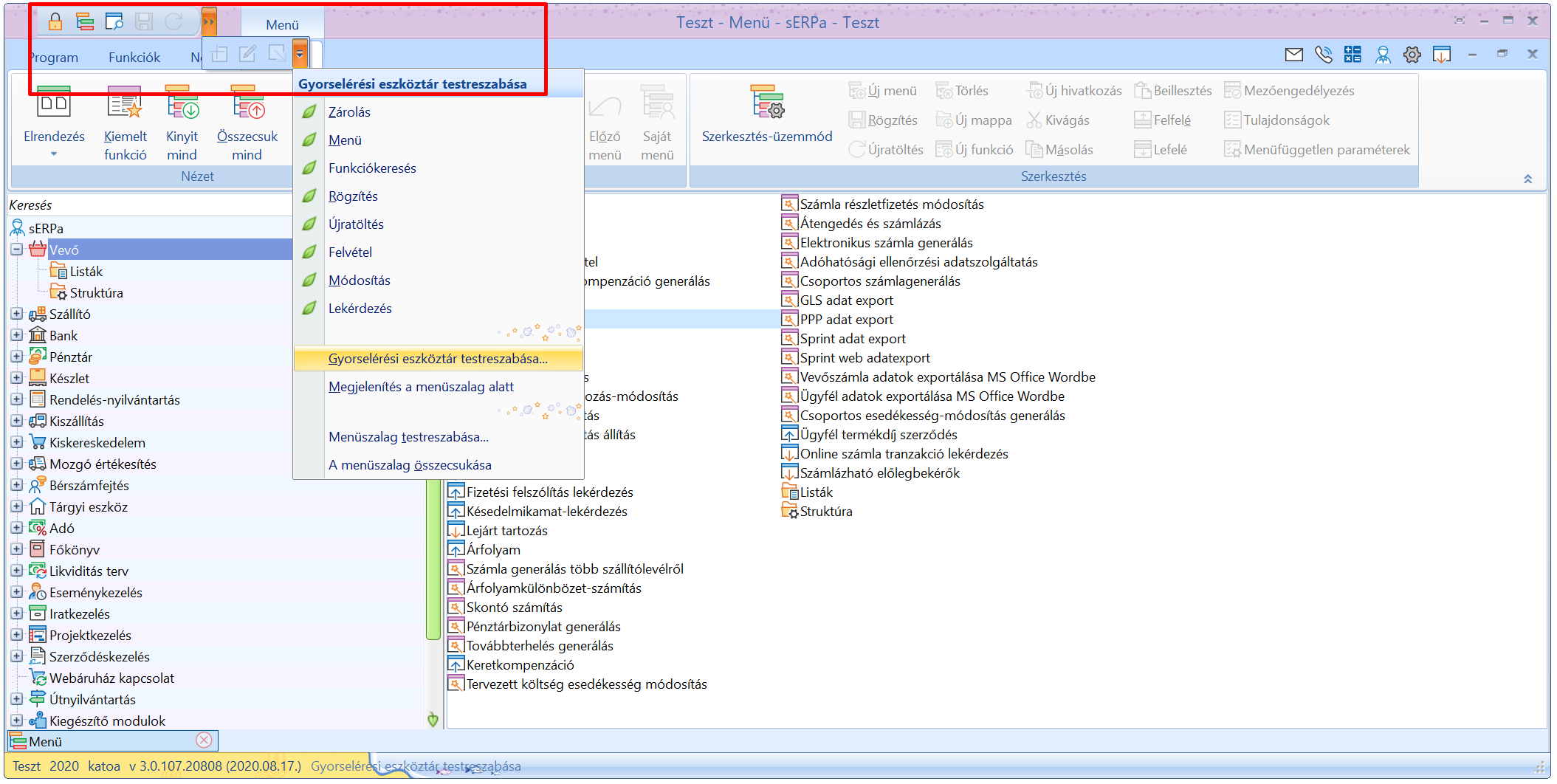Expand the Bank tree node

[x=16, y=335]
